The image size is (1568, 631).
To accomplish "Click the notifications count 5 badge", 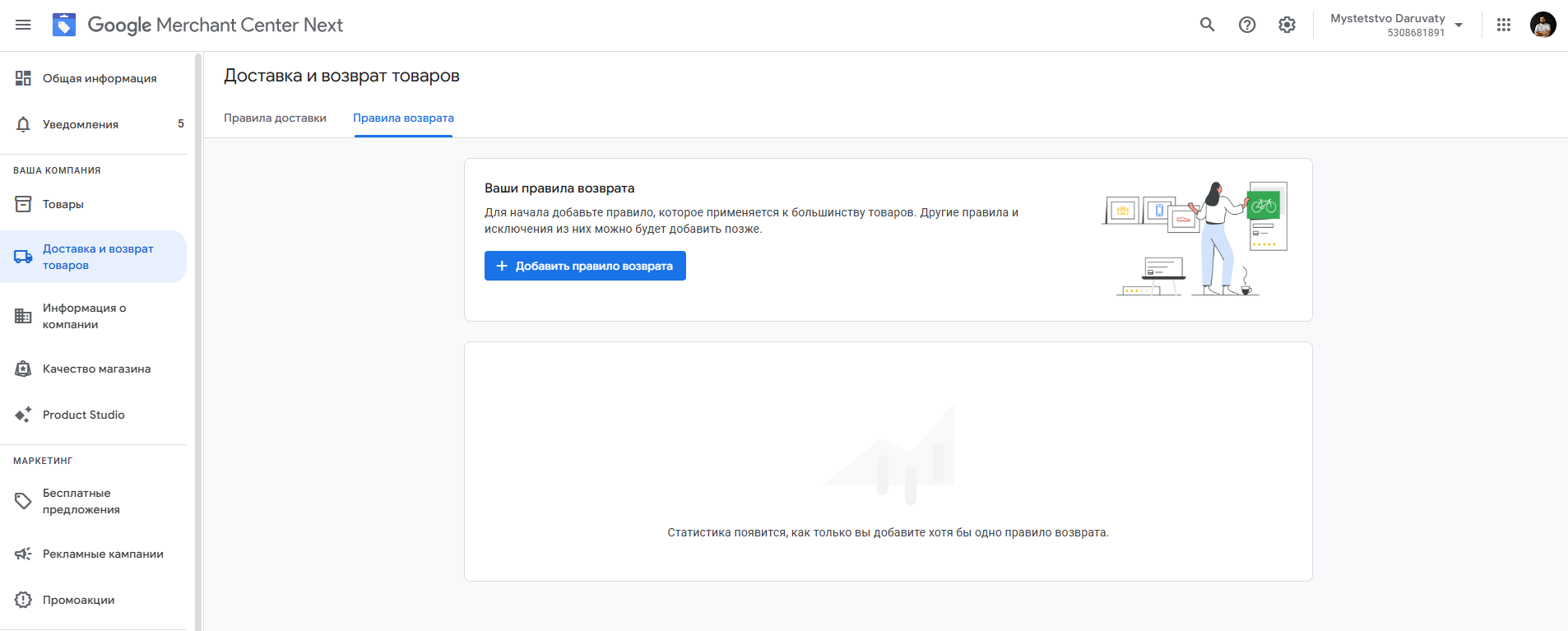I will pyautogui.click(x=181, y=124).
